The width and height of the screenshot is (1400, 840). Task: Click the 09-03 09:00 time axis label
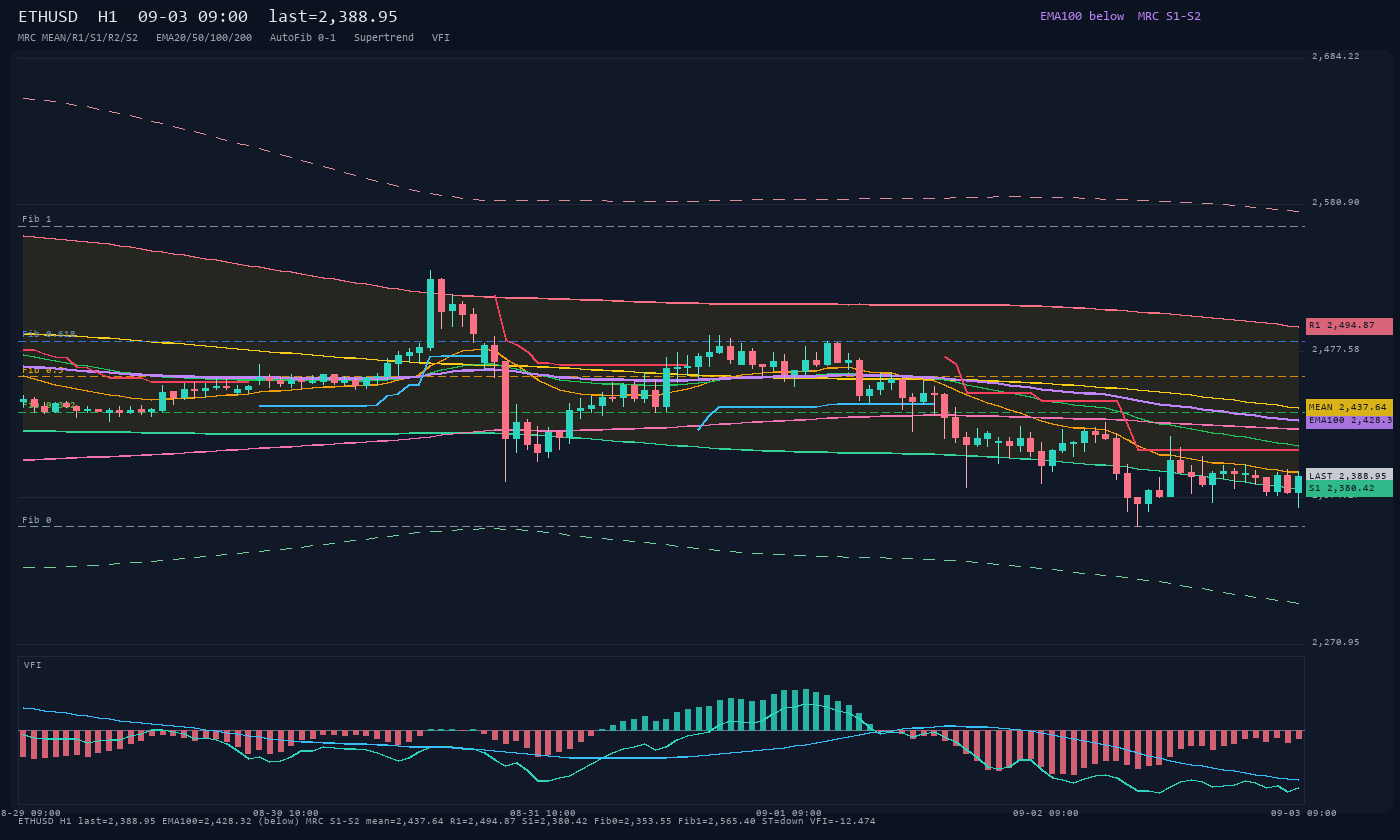(1304, 813)
